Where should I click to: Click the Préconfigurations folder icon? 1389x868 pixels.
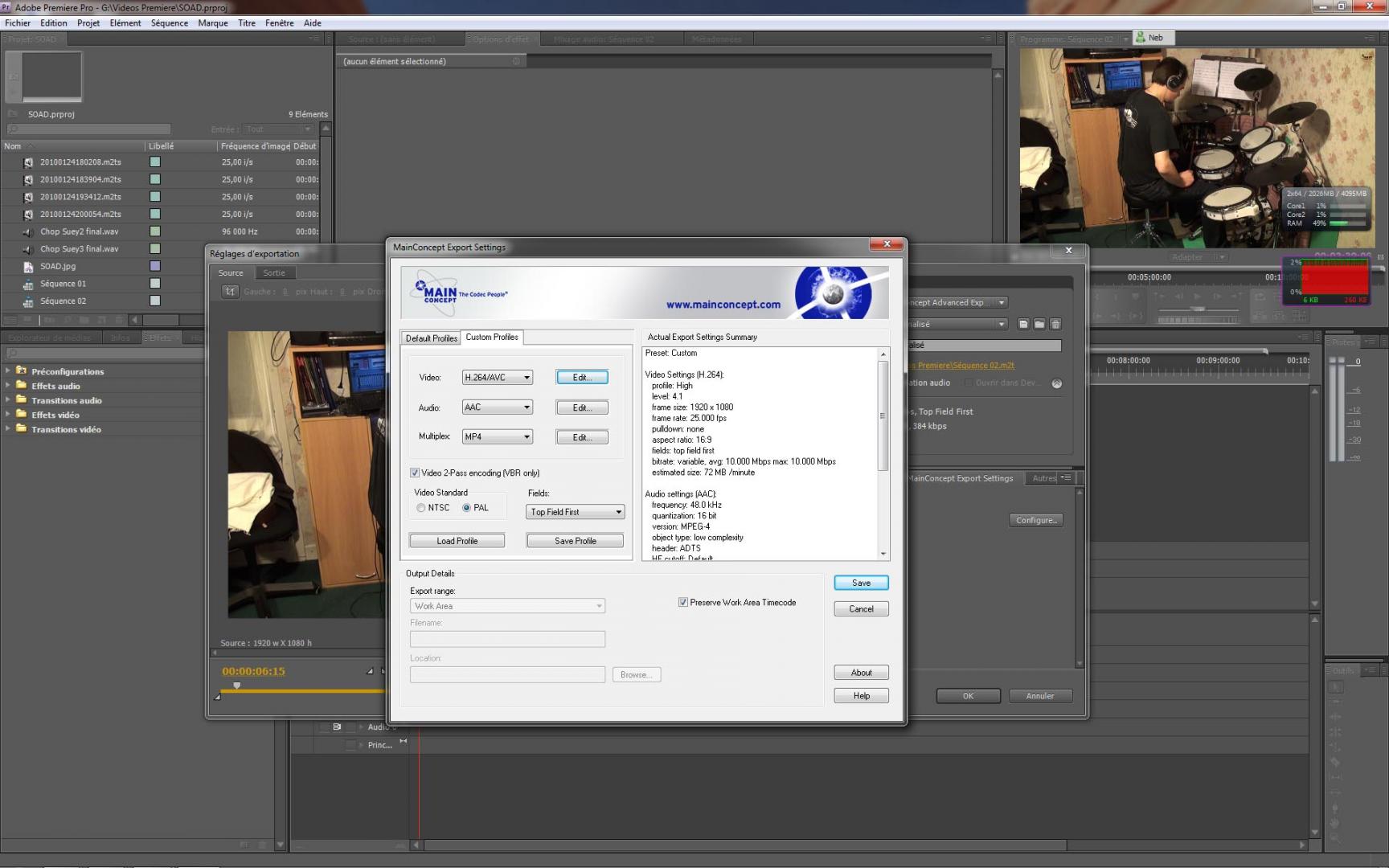click(x=22, y=371)
